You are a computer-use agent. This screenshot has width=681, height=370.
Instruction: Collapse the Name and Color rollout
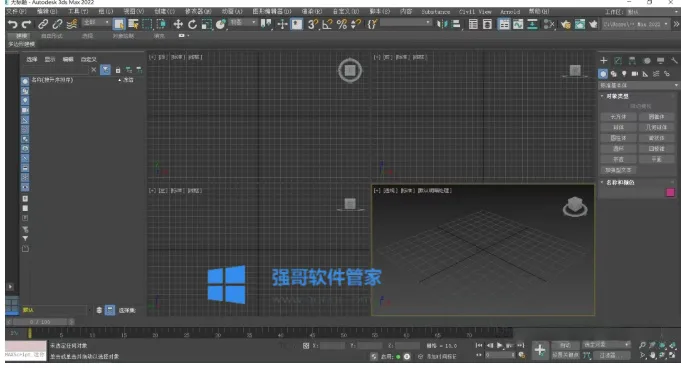pyautogui.click(x=620, y=182)
